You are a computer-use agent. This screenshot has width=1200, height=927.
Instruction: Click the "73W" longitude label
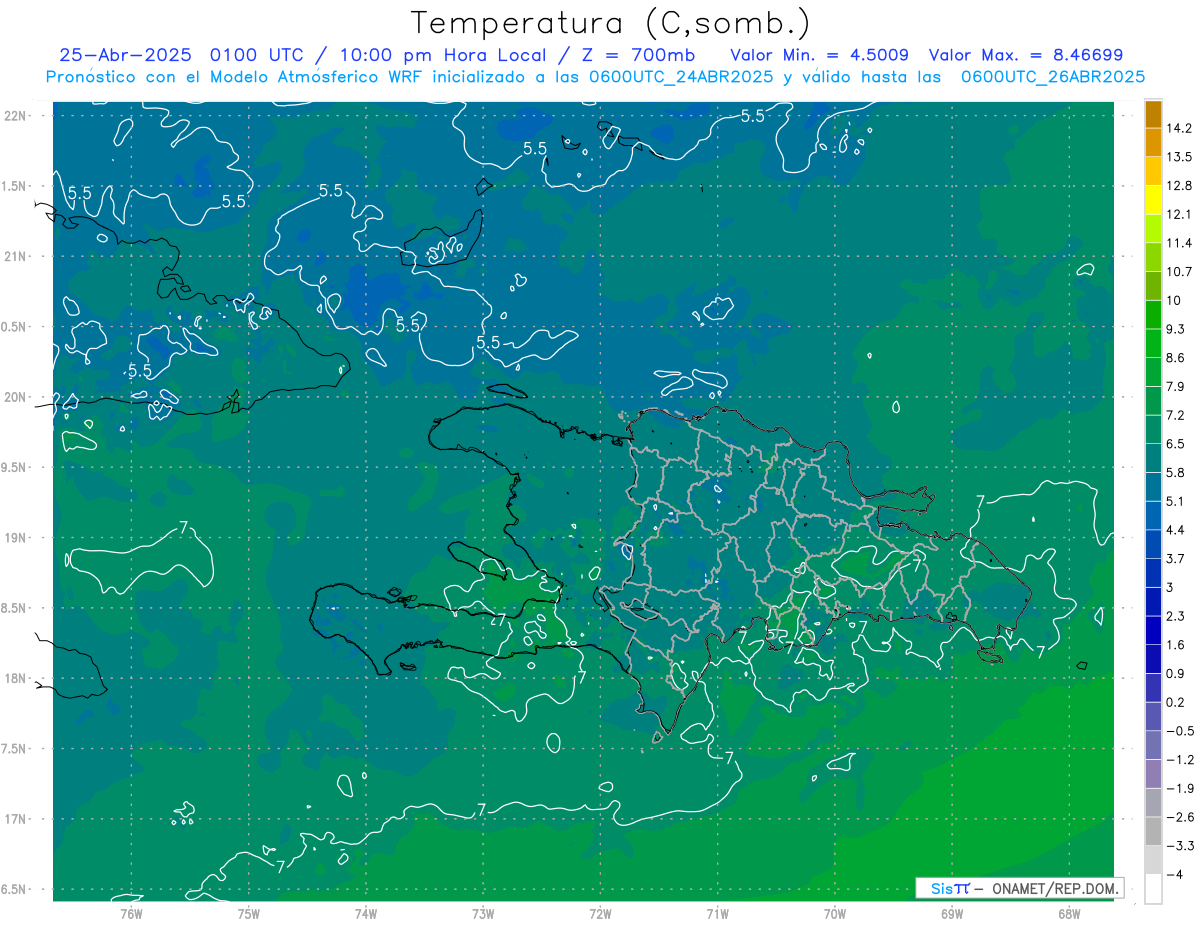pos(483,913)
